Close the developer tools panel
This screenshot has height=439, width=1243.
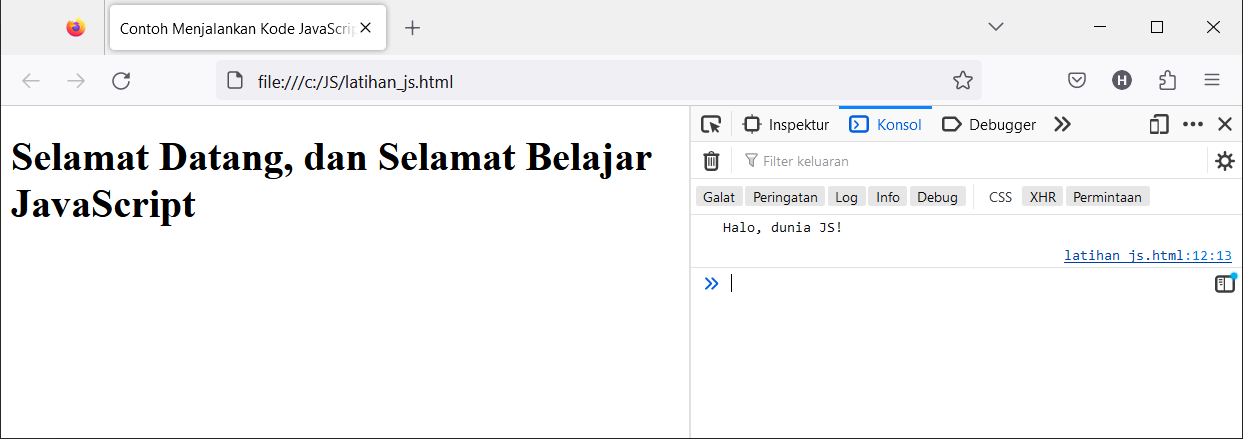(x=1225, y=125)
